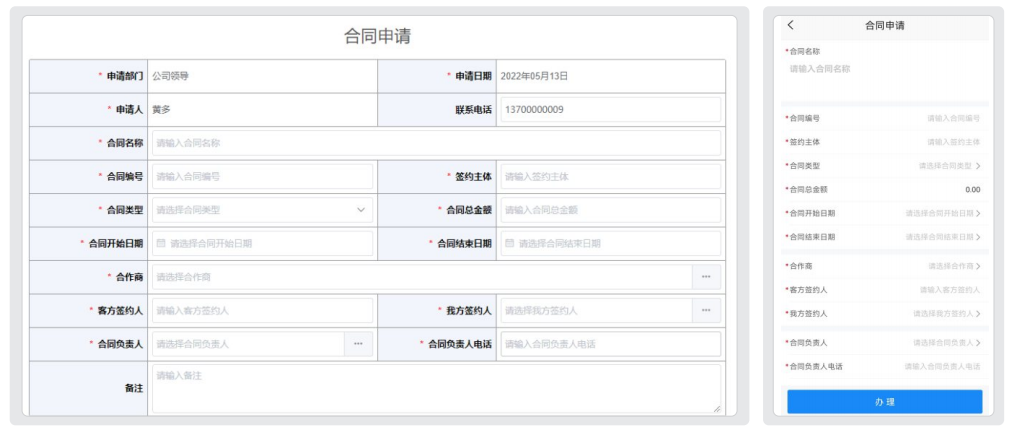
Task: Click the ellipsis button beside 我方签约人 field
Action: tap(706, 310)
